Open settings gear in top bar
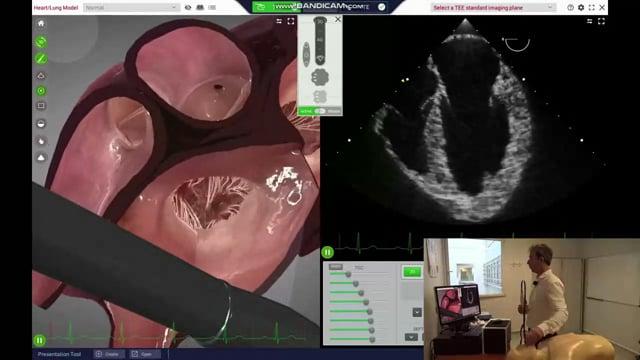 (581, 7)
